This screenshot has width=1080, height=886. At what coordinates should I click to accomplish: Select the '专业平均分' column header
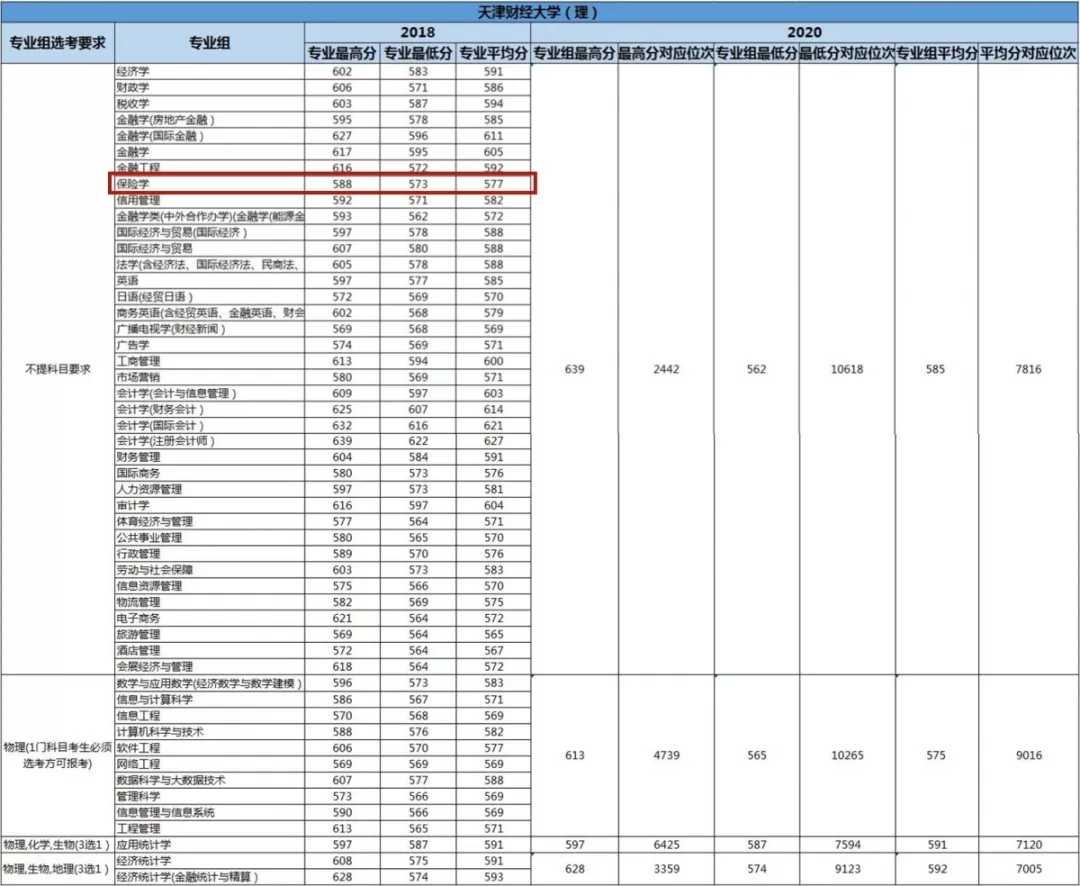[493, 53]
